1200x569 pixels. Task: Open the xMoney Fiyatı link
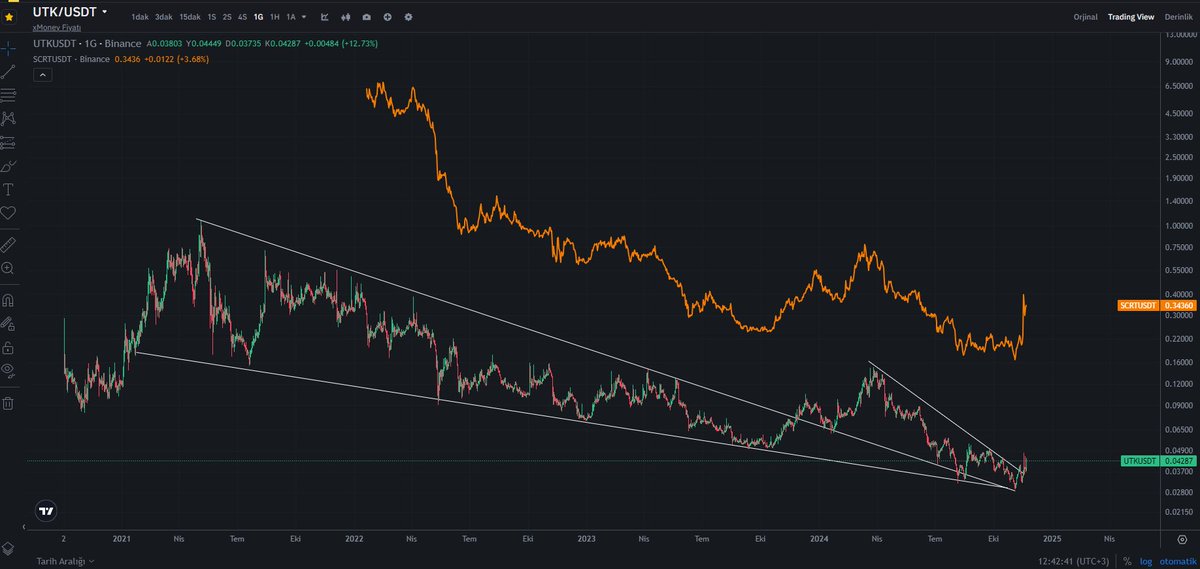pyautogui.click(x=57, y=28)
